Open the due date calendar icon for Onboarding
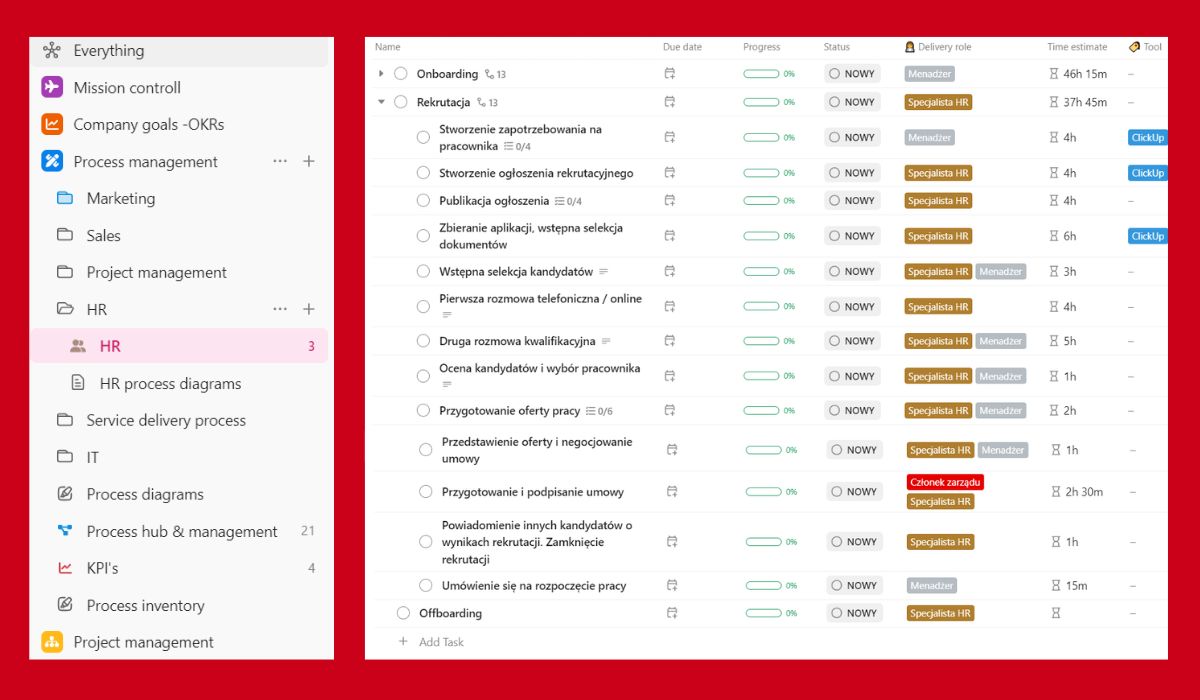The width and height of the screenshot is (1200, 700). pyautogui.click(x=670, y=74)
